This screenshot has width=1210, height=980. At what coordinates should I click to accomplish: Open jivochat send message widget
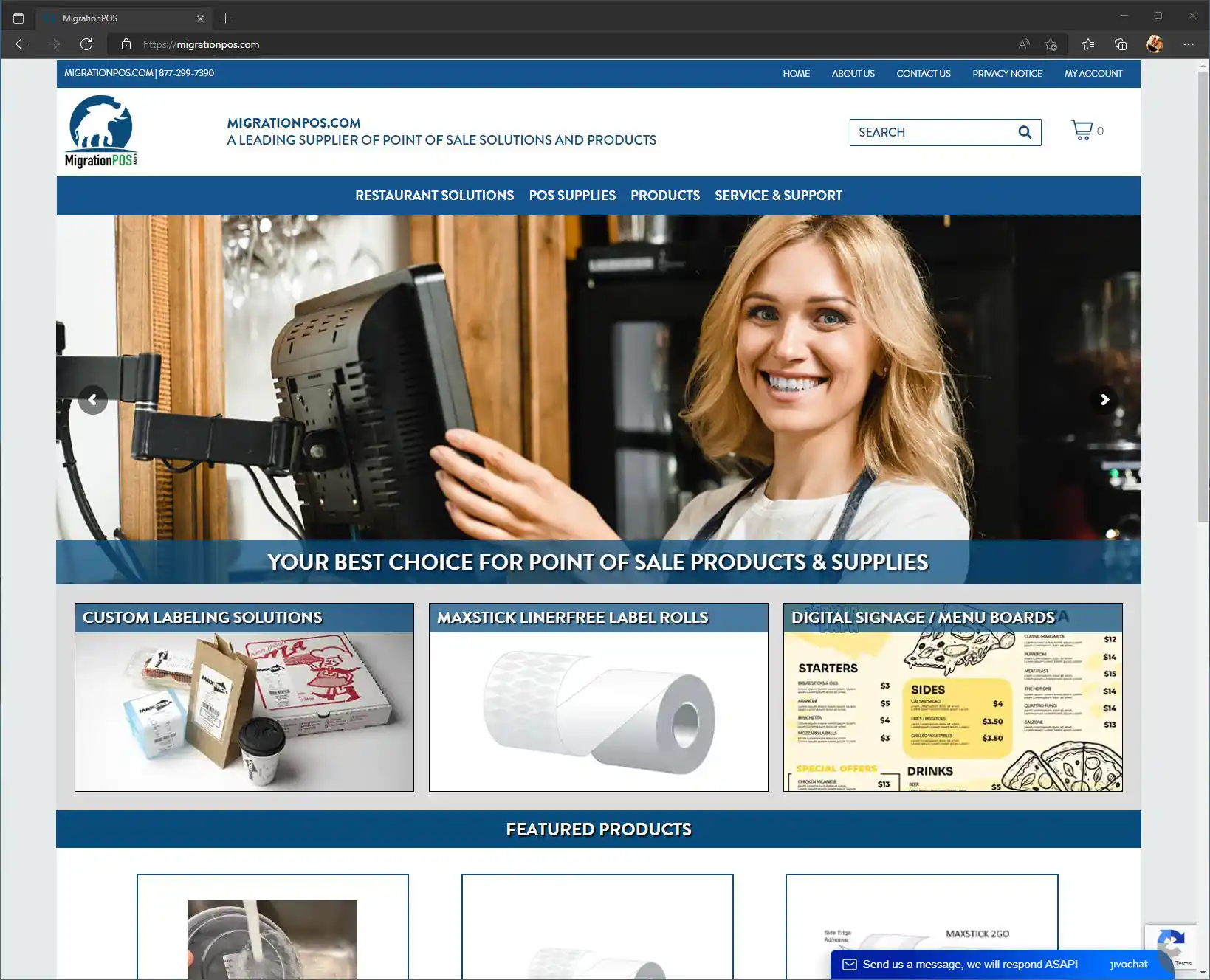click(969, 965)
